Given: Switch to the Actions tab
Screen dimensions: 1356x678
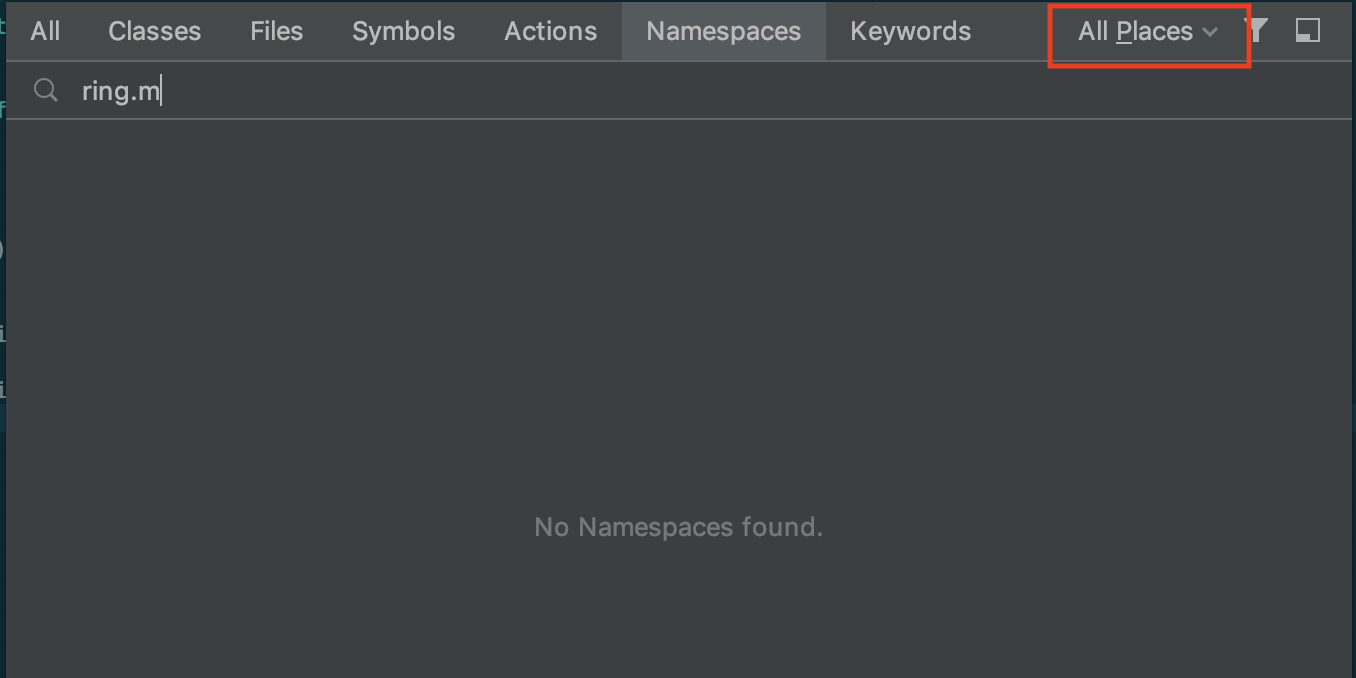Looking at the screenshot, I should [550, 30].
